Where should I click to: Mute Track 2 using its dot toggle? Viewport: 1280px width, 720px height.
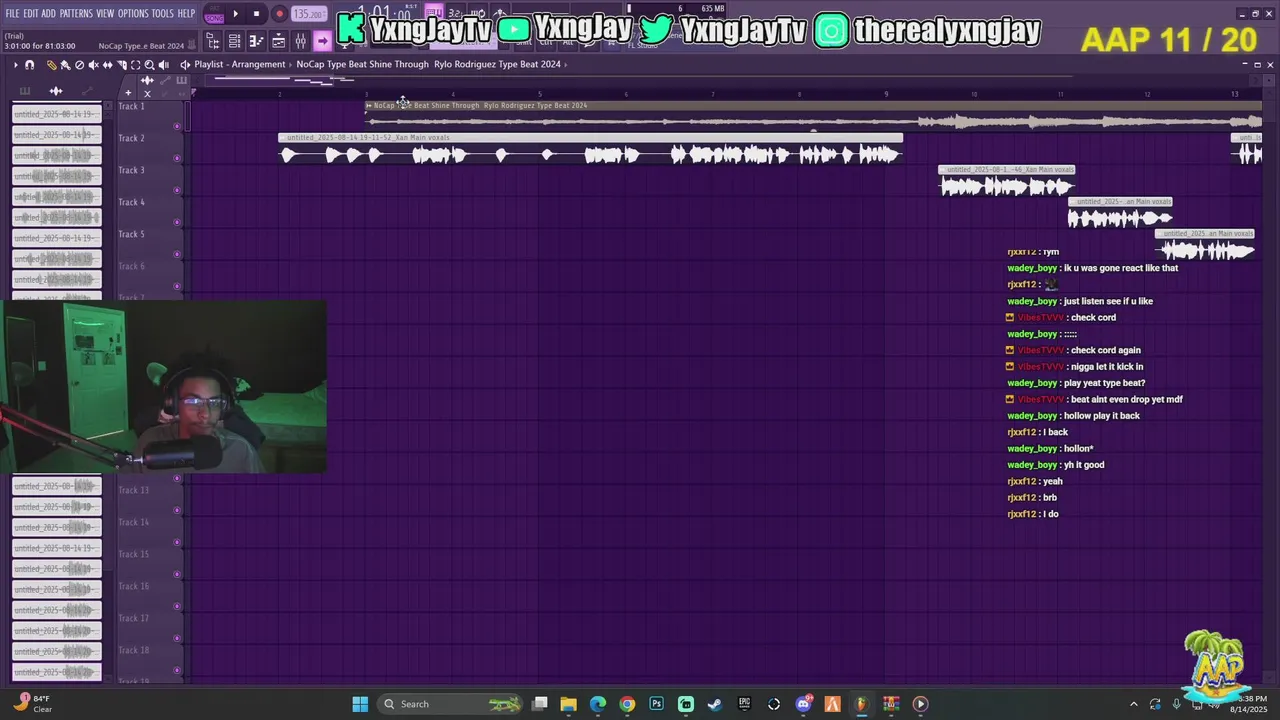point(177,158)
